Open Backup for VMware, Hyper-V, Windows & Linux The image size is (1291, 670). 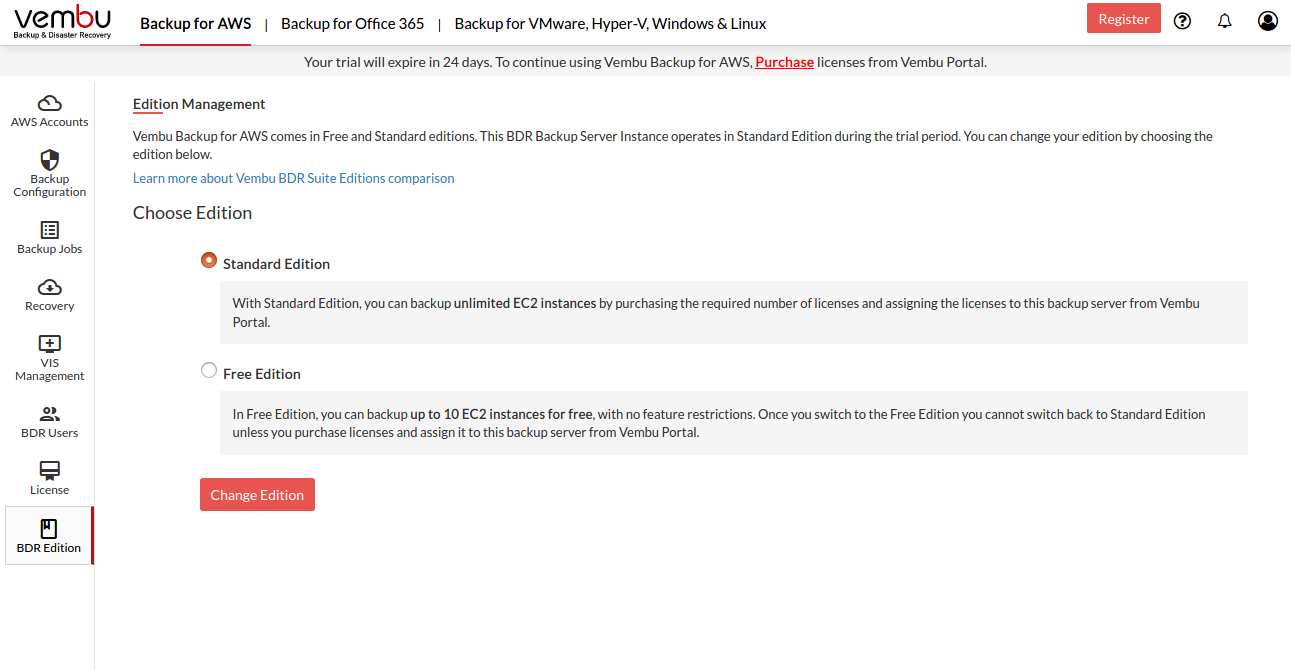[609, 23]
